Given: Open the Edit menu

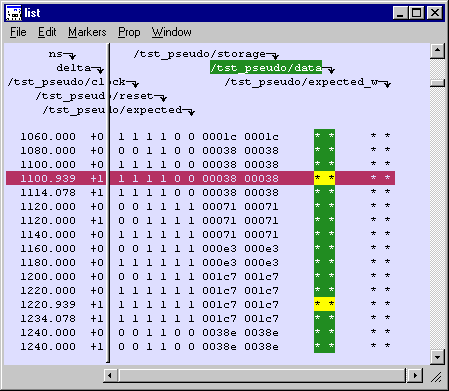Looking at the screenshot, I should [47, 32].
